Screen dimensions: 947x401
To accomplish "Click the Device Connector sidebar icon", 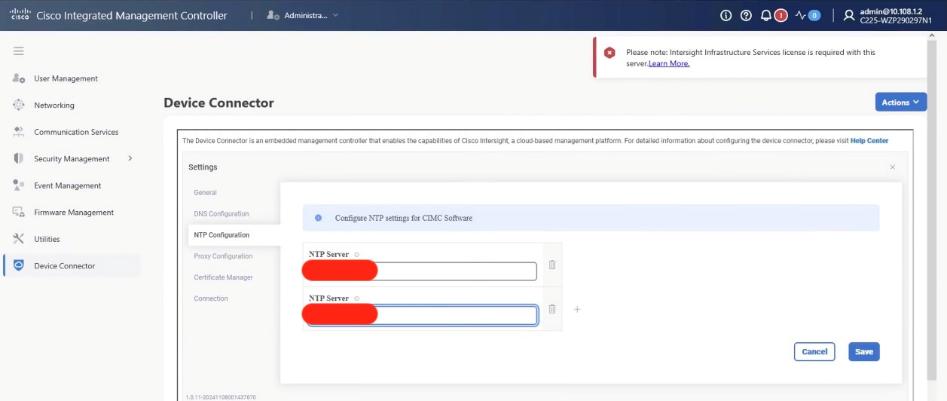I will (x=19, y=266).
